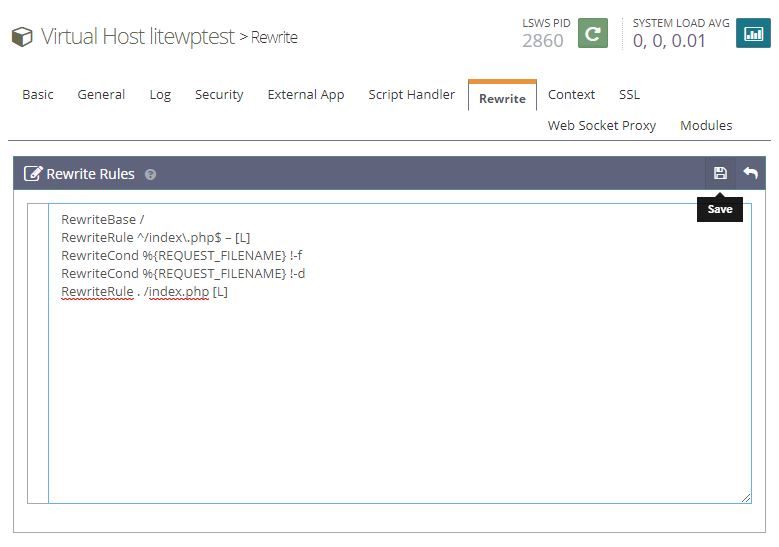
Task: Open the real-time stats chart icon
Action: (753, 33)
